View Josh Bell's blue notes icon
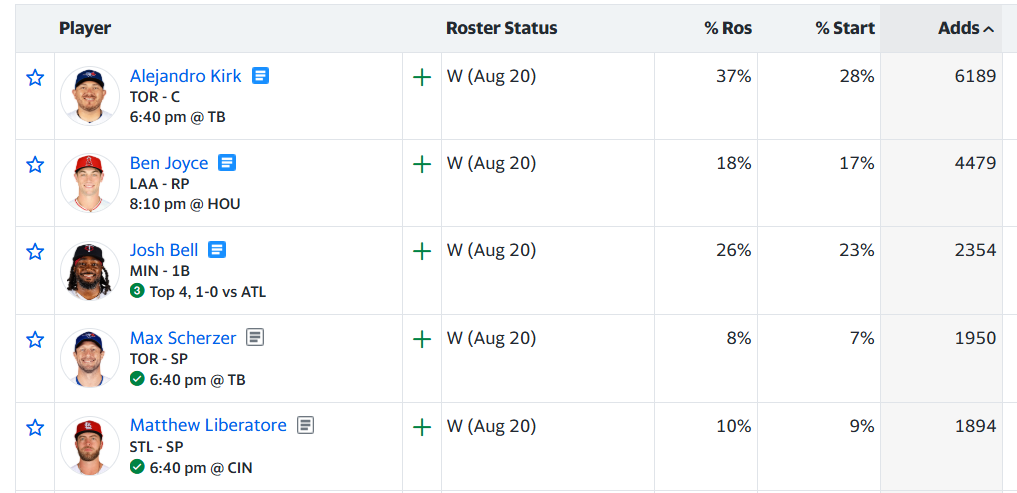This screenshot has height=493, width=1017. pos(217,250)
